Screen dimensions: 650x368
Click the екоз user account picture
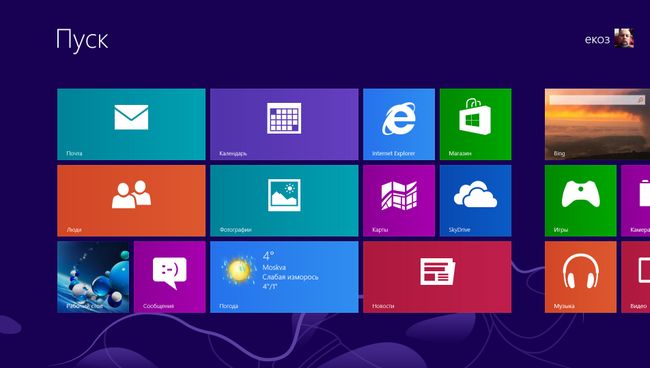point(624,38)
